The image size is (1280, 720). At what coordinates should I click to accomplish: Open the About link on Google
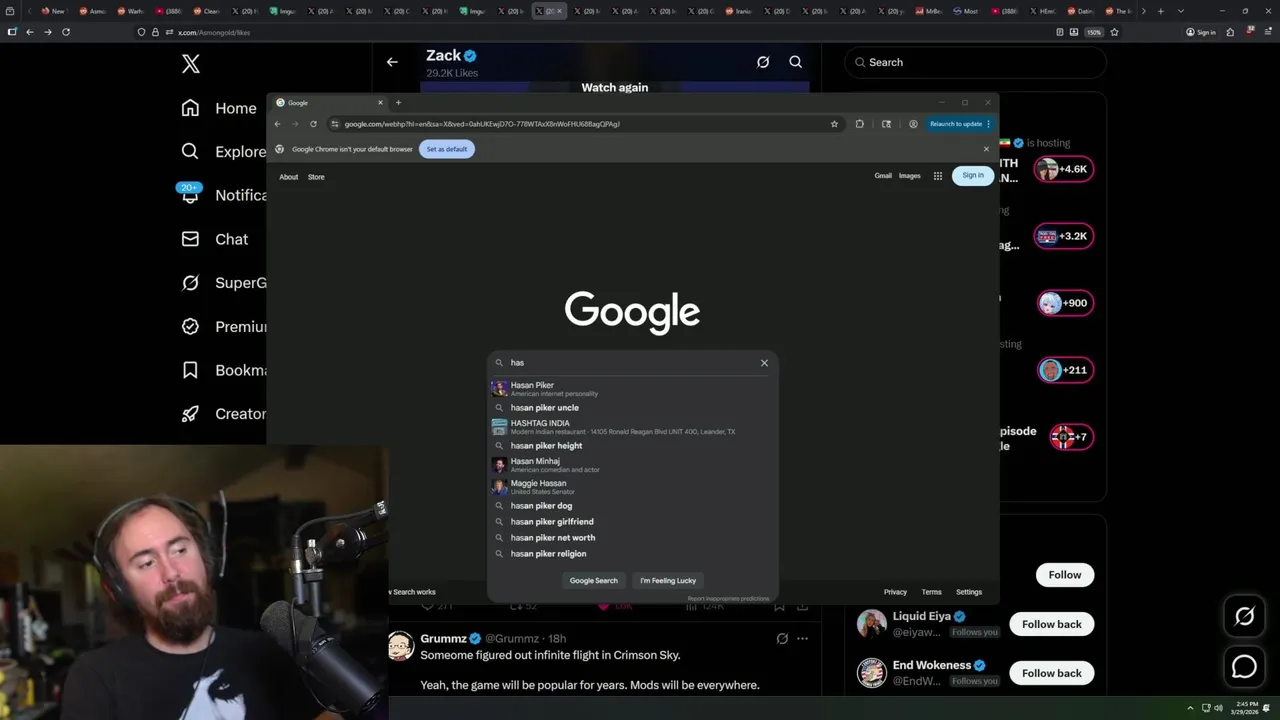288,177
